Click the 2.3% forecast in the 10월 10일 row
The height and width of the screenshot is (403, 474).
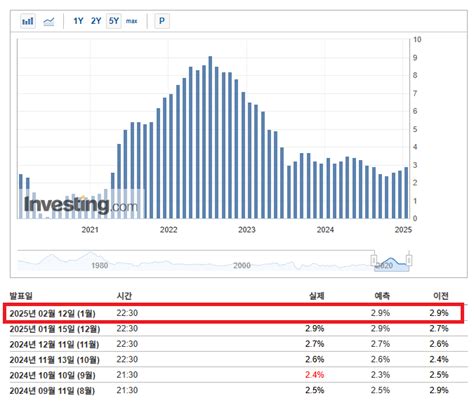coord(380,375)
